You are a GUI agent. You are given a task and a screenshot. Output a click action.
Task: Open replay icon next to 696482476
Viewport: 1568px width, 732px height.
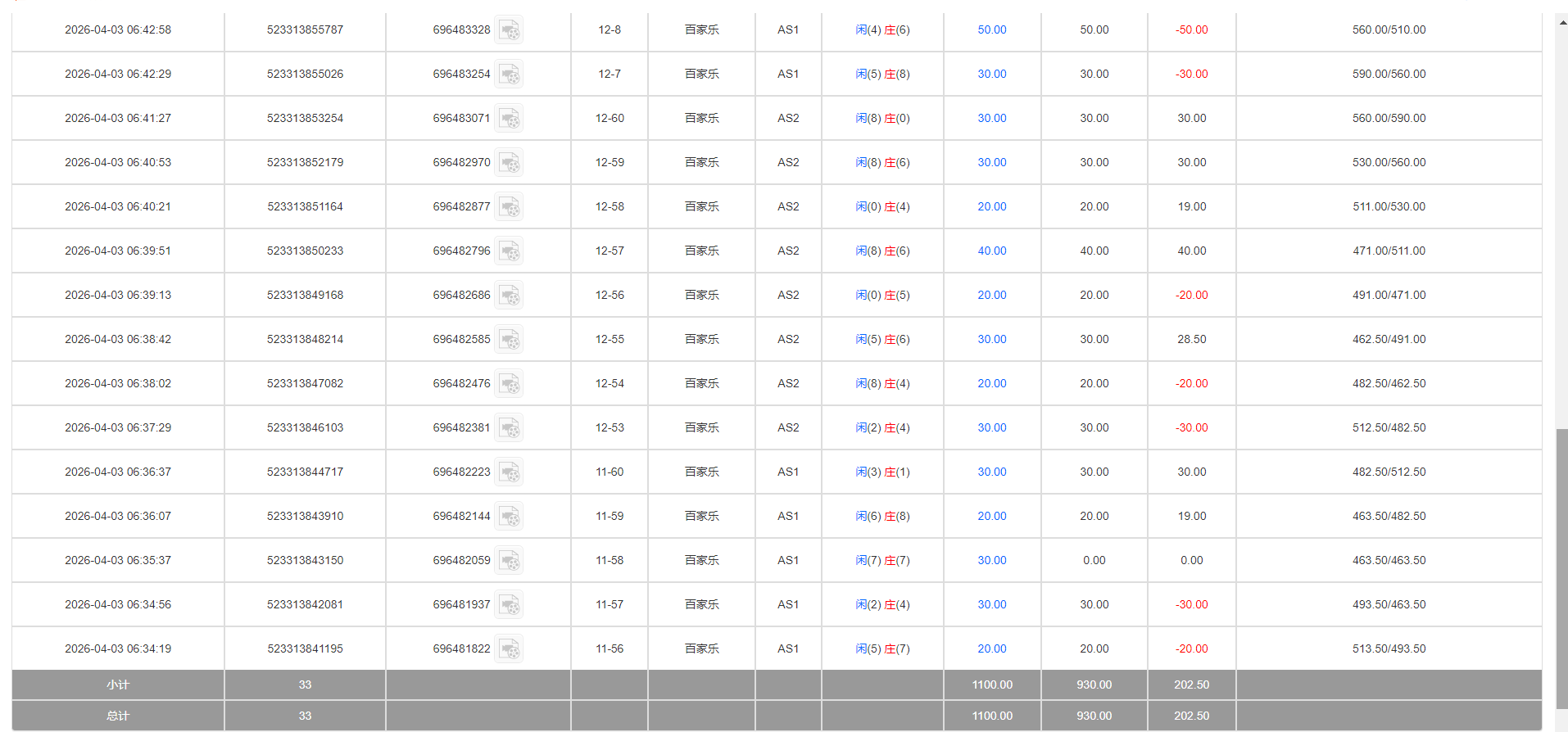pos(509,384)
